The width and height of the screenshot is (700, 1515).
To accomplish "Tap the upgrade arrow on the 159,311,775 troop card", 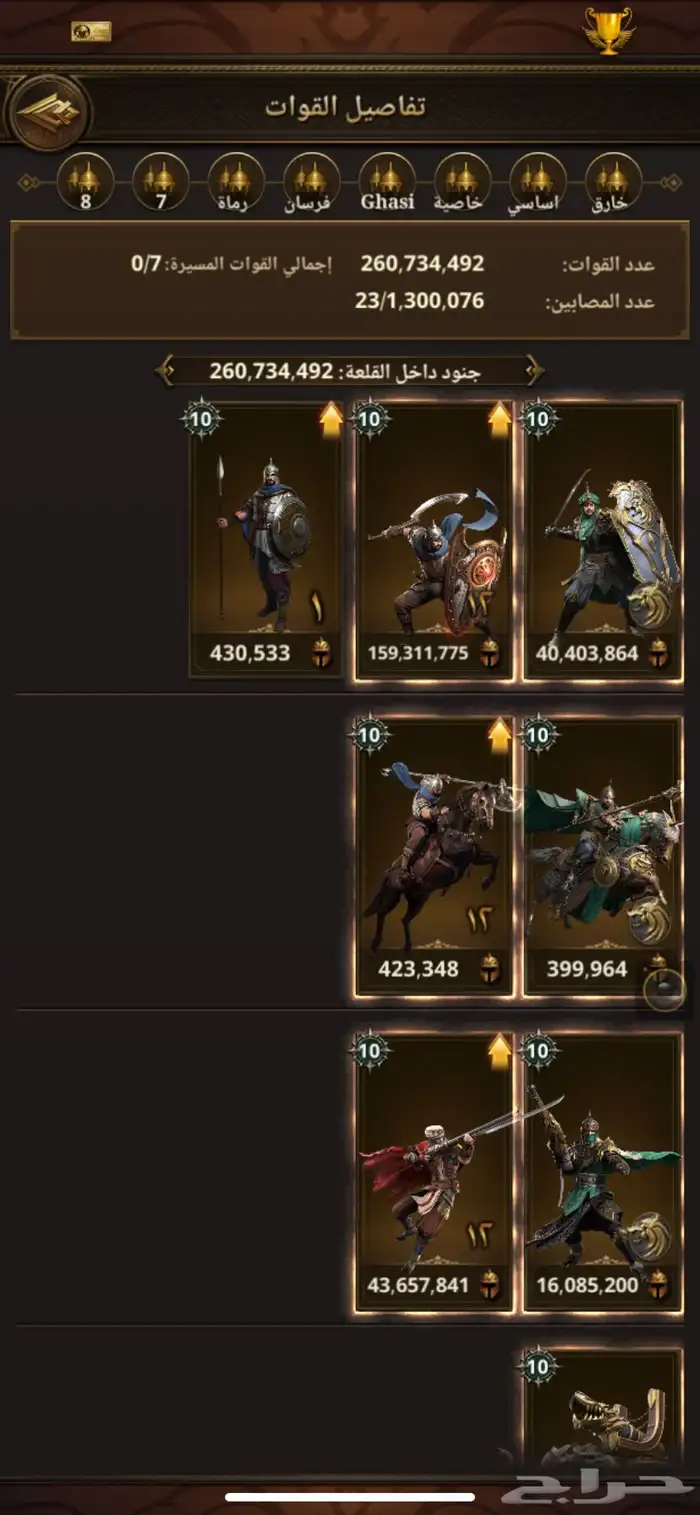I will 499,420.
